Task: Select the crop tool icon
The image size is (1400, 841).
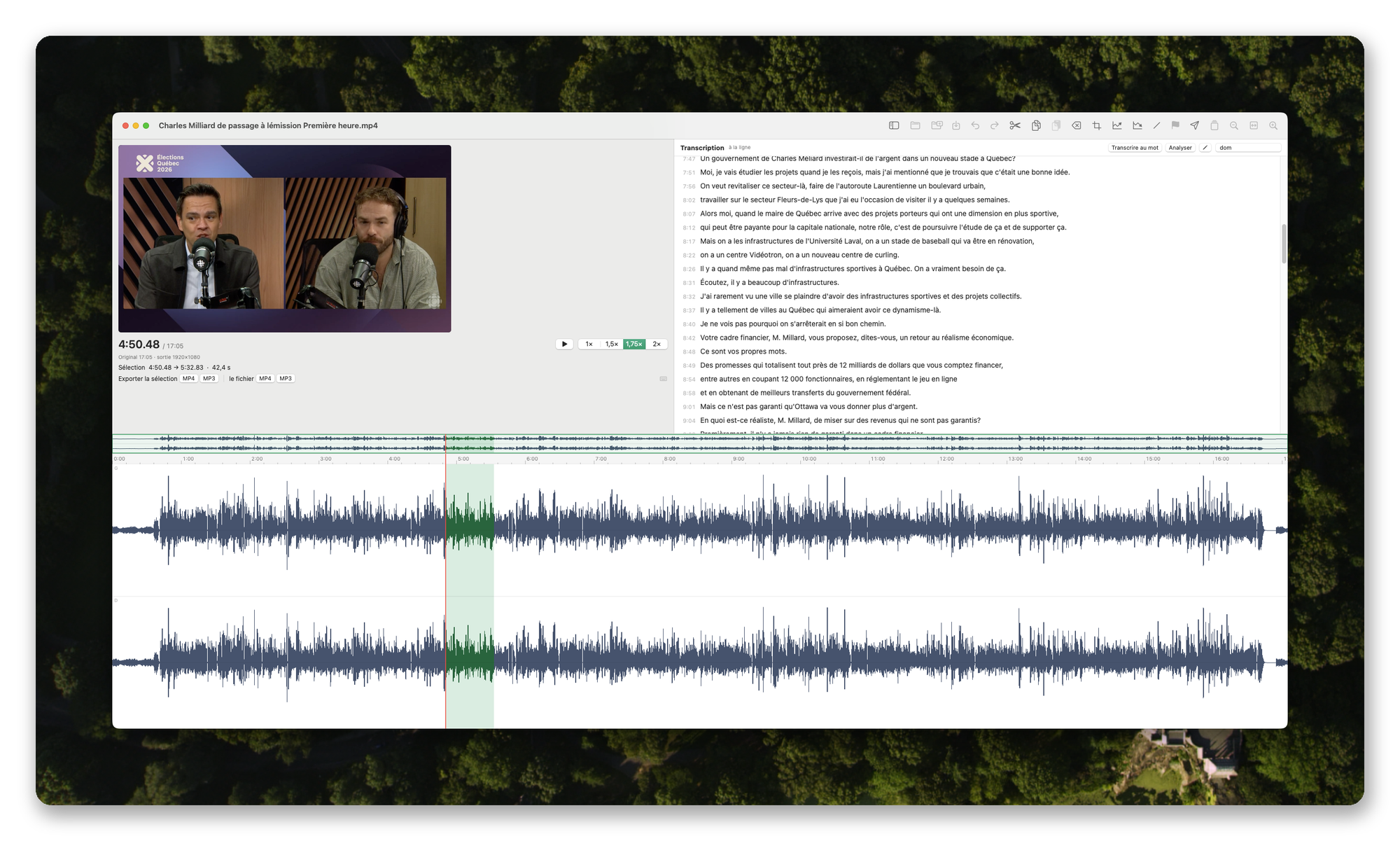Action: click(1097, 126)
